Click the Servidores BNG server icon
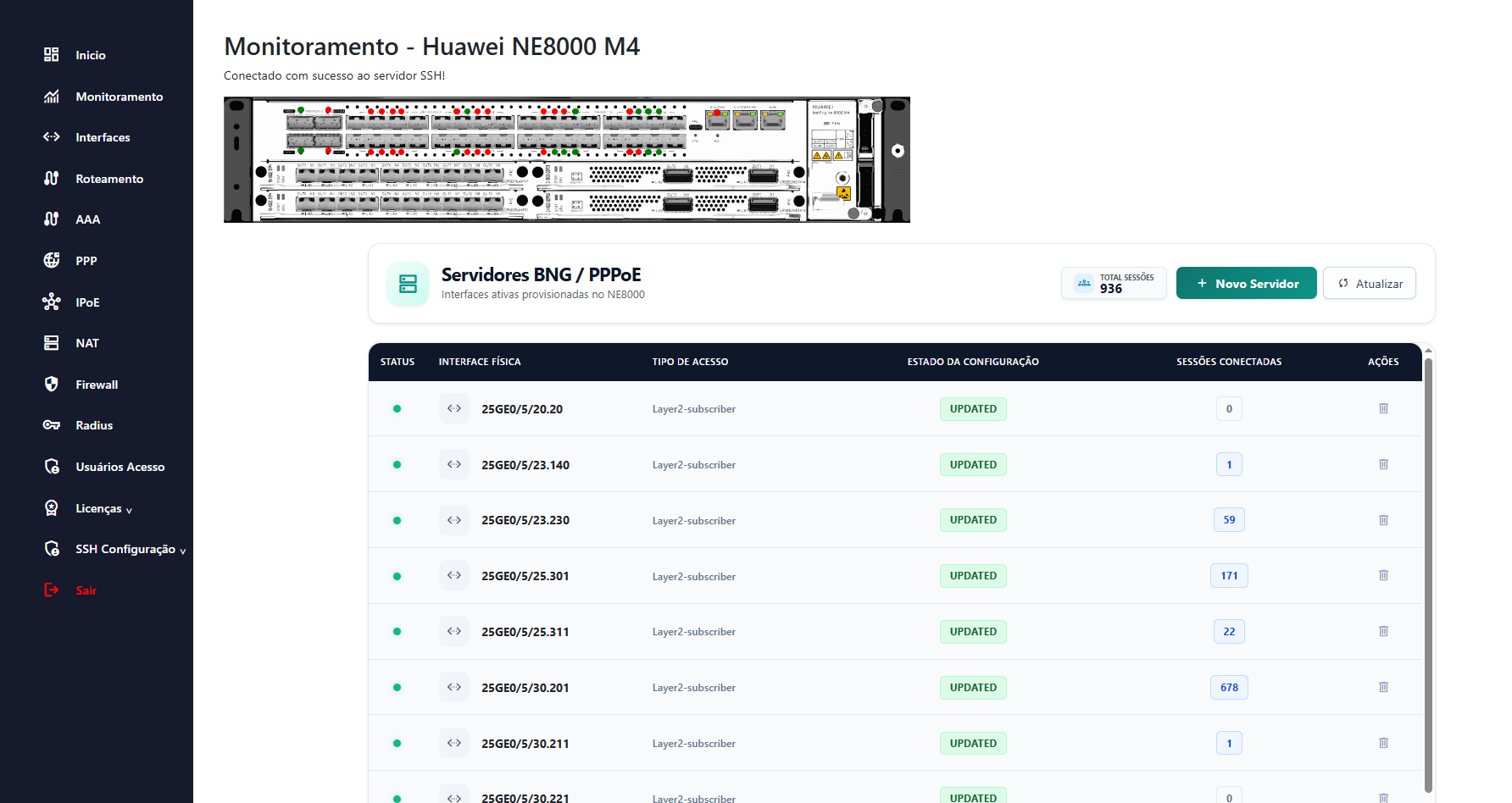This screenshot has width=1512, height=803. [x=408, y=284]
